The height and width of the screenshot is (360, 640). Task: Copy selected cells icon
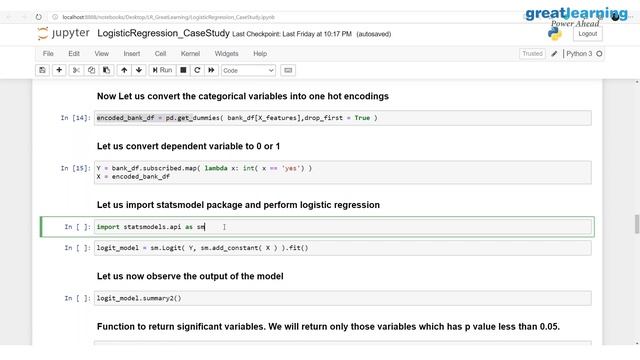coord(91,70)
